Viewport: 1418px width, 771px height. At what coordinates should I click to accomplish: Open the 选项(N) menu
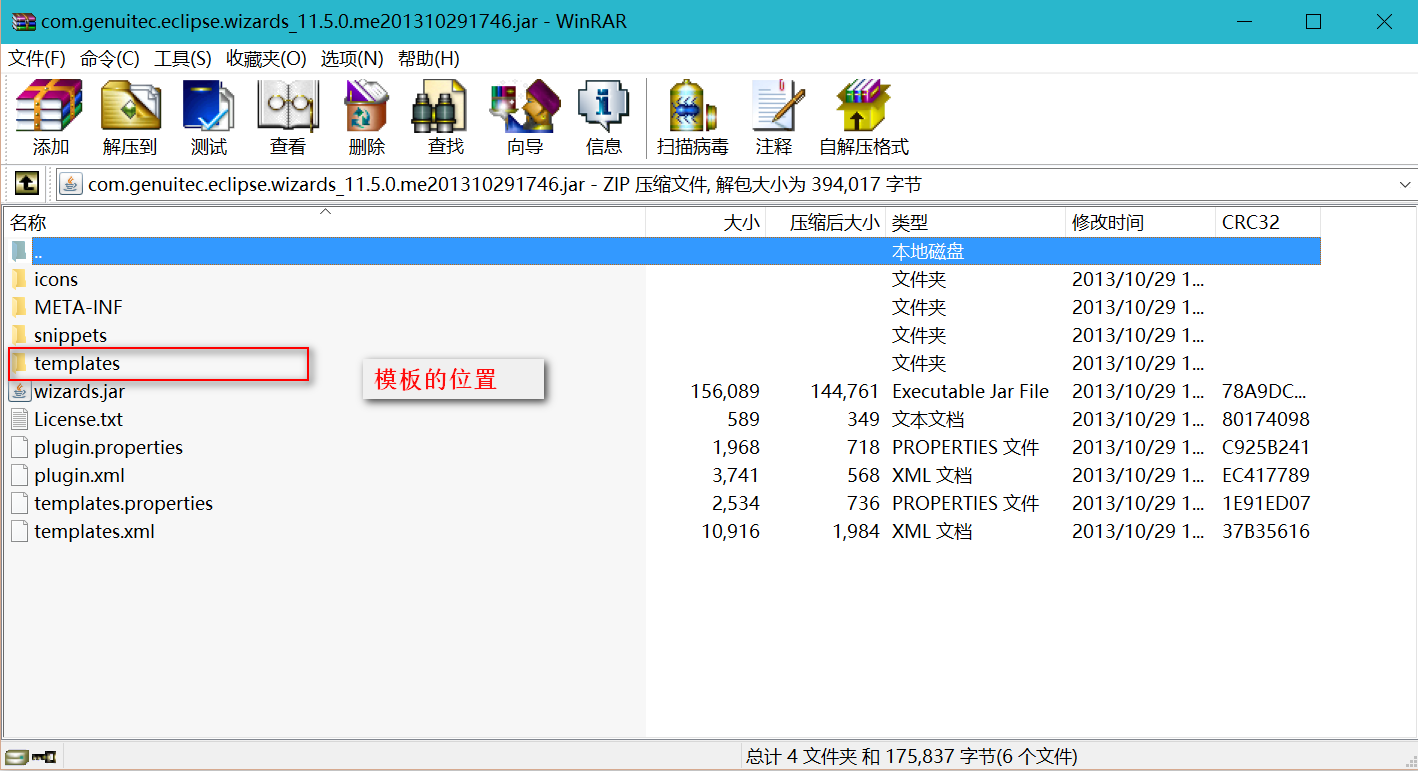(352, 58)
